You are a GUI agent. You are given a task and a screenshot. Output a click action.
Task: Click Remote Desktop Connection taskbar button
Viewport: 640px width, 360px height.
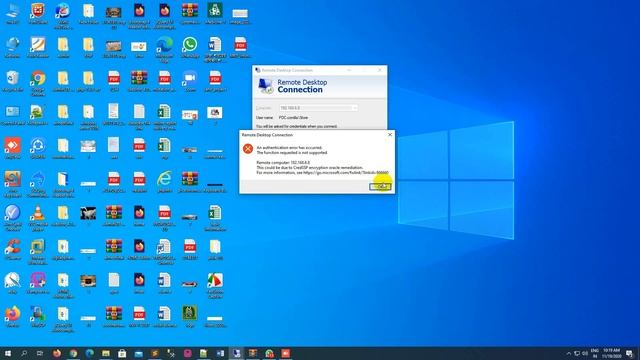(237, 353)
